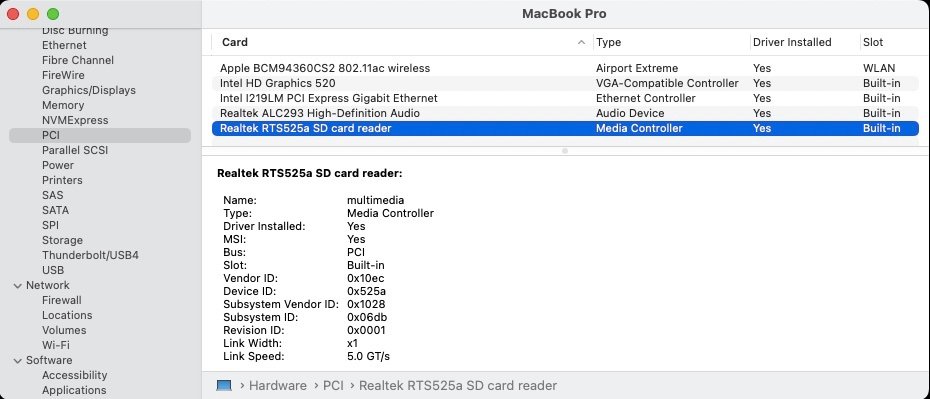Select the Intel HD Graphics 520 row
This screenshot has width=930, height=399.
pos(565,83)
